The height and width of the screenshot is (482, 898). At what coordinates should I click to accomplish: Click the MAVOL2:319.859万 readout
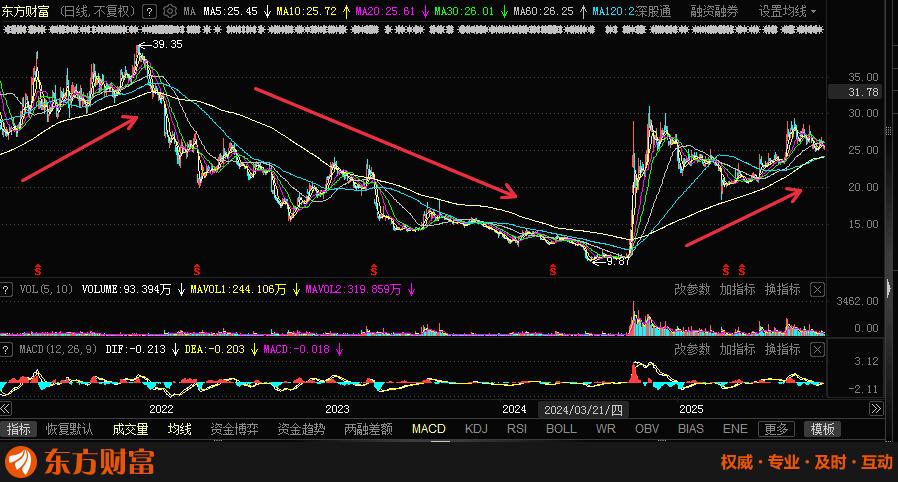pyautogui.click(x=353, y=290)
